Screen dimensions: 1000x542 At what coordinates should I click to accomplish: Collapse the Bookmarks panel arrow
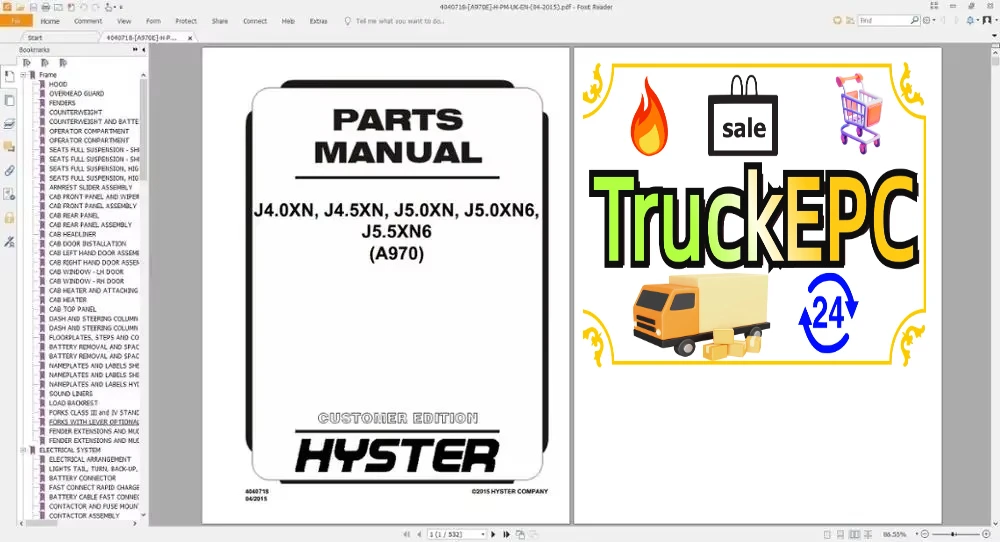[x=143, y=50]
